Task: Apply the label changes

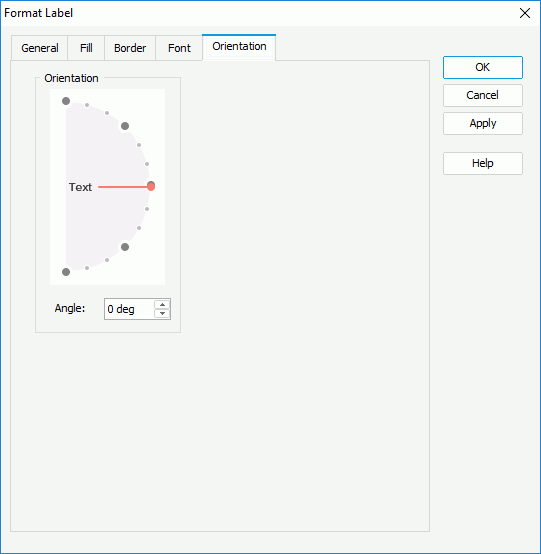Action: pos(483,123)
